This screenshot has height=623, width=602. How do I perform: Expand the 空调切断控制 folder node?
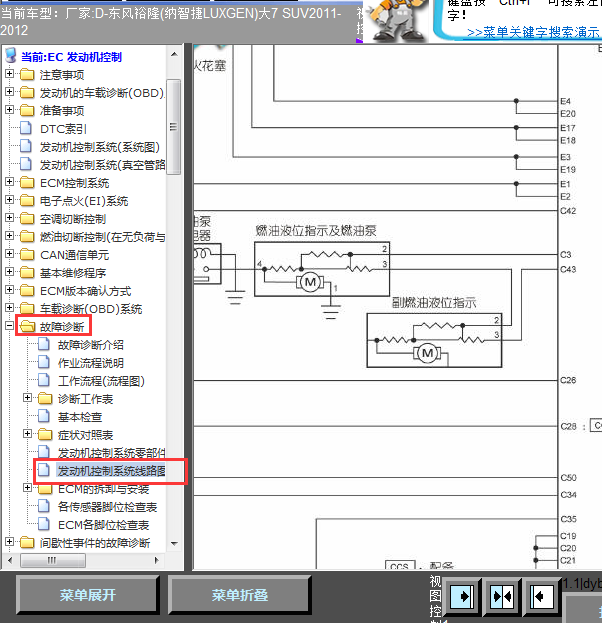[x=10, y=218]
